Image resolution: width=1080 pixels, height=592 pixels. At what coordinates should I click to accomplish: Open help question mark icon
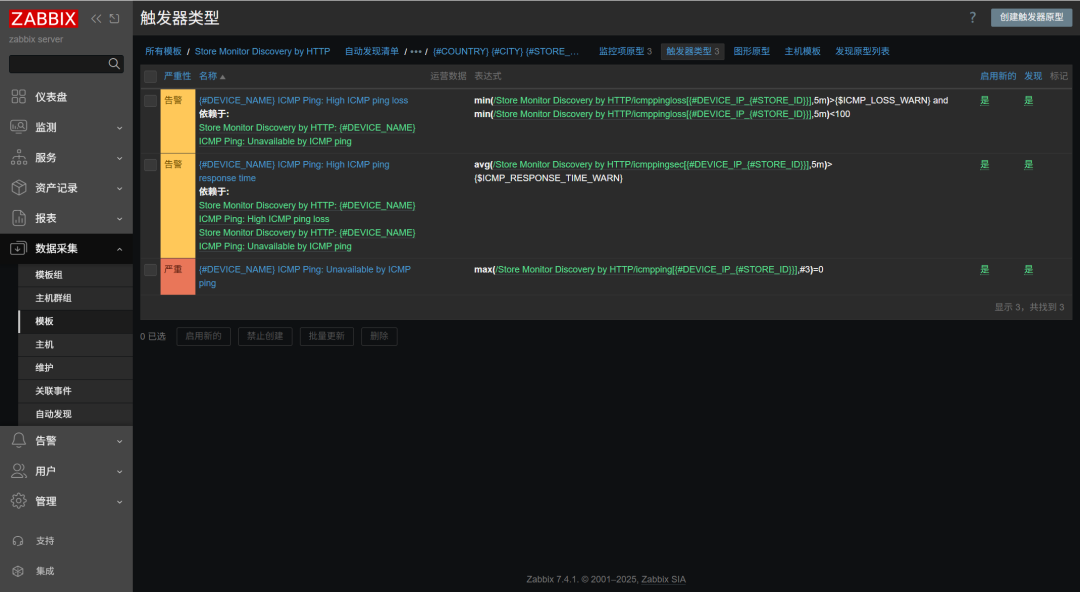click(x=973, y=17)
